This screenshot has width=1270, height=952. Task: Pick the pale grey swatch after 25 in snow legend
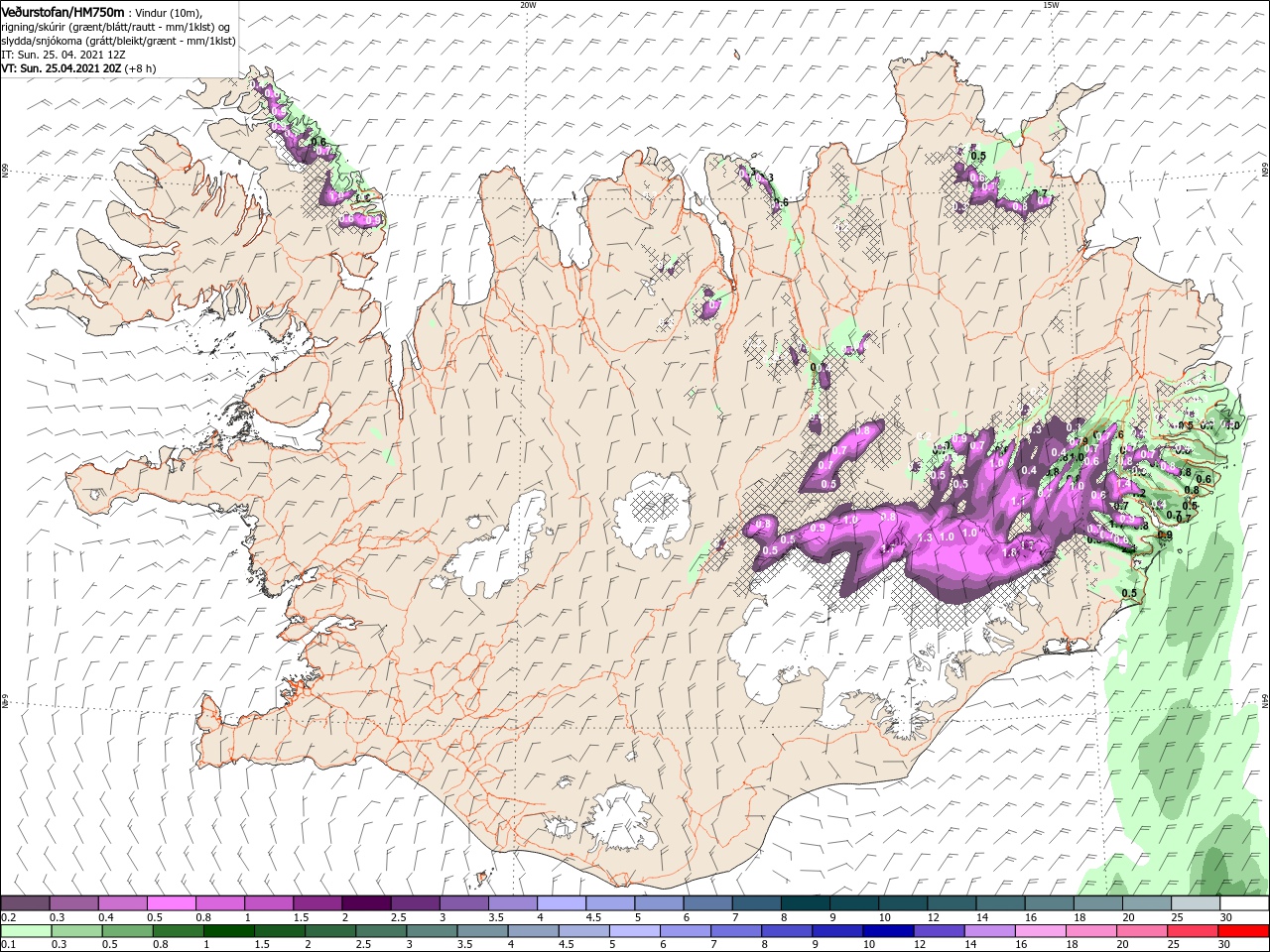(1195, 903)
